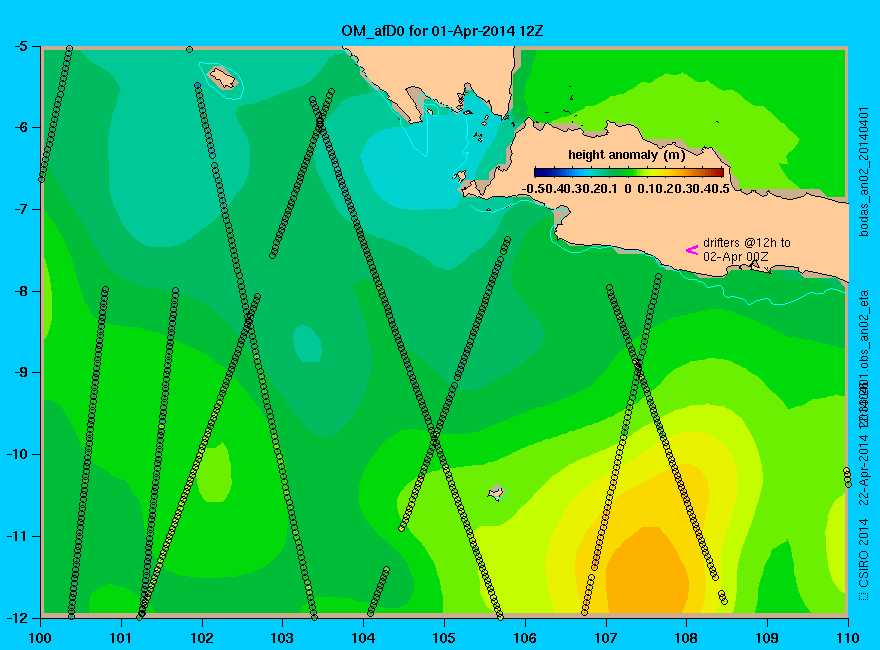Click the dark red end of the colorbar
880x650 pixels.
[719, 172]
